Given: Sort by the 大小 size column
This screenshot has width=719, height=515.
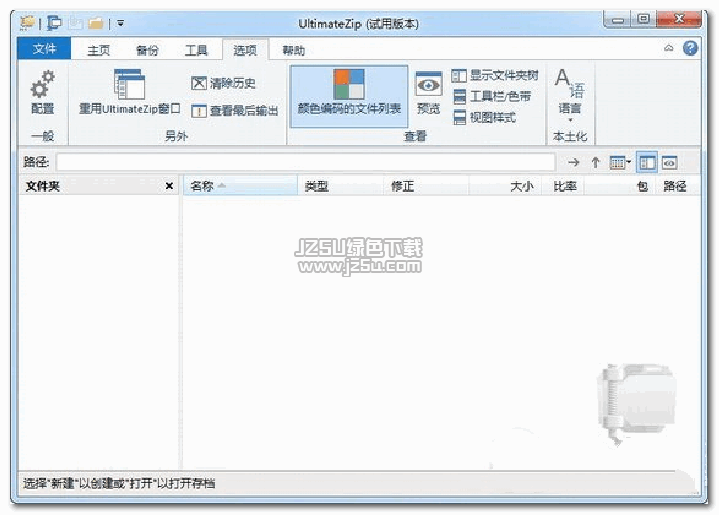Looking at the screenshot, I should coord(505,186).
